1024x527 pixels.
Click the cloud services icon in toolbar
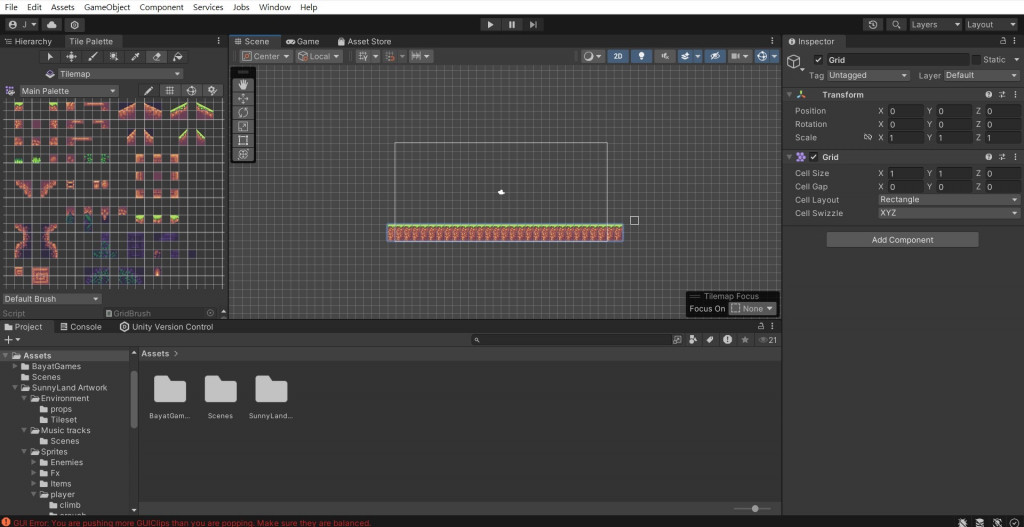[x=52, y=25]
